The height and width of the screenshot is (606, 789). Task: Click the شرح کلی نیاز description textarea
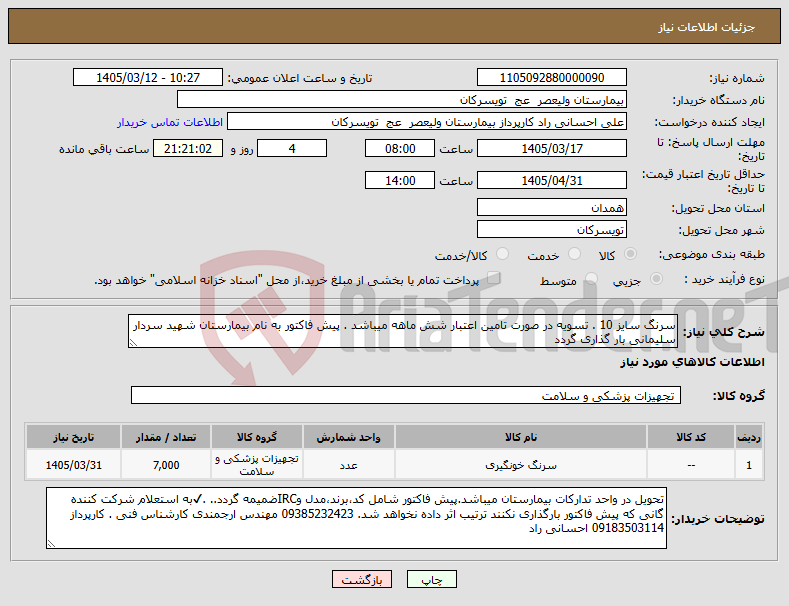click(403, 332)
